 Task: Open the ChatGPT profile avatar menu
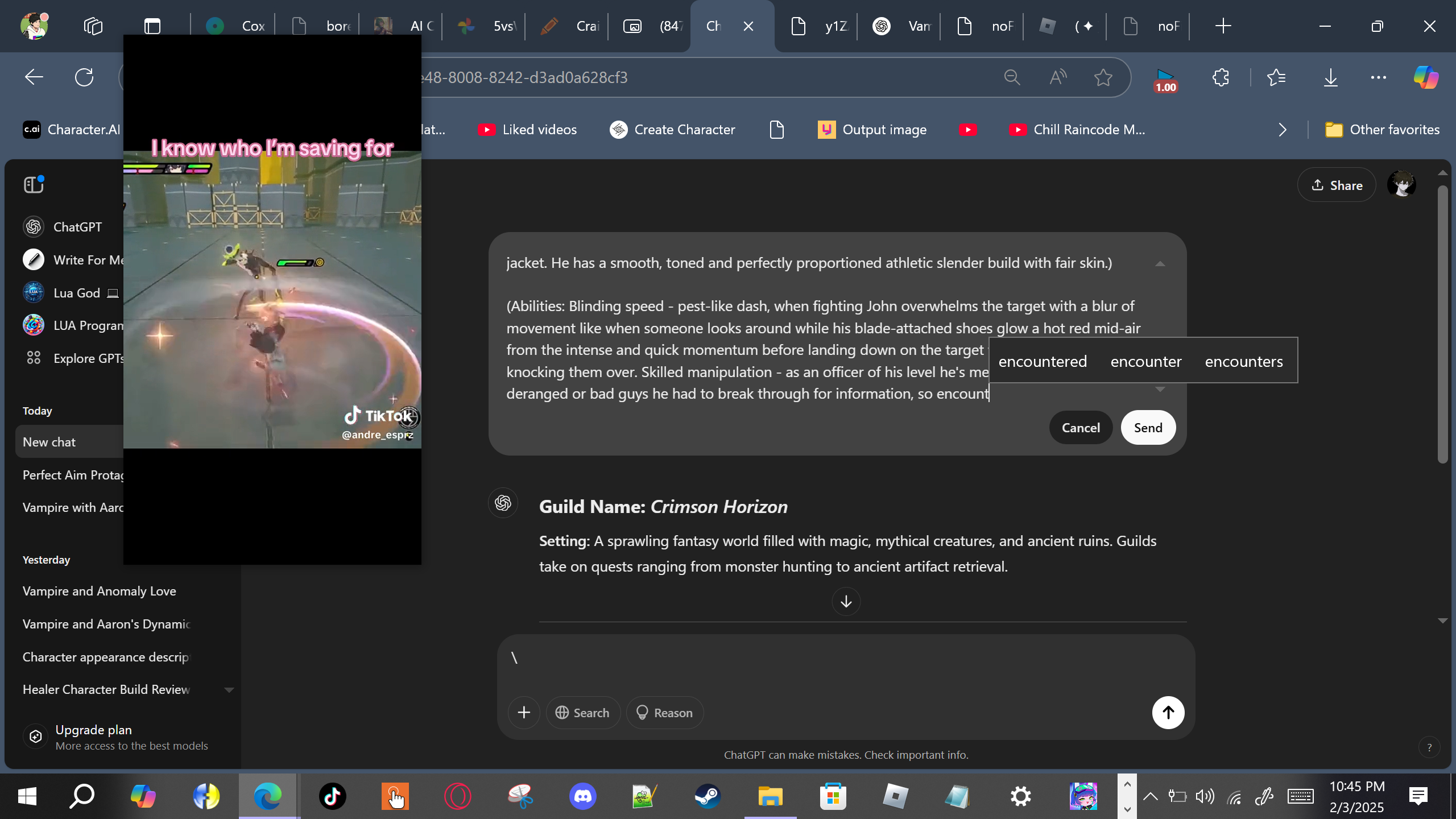tap(1401, 185)
